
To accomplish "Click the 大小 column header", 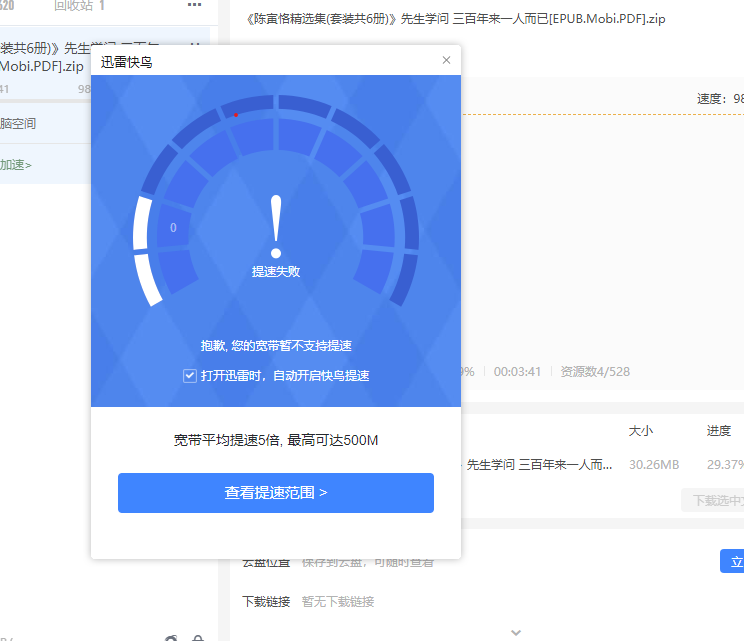I will point(641,431).
